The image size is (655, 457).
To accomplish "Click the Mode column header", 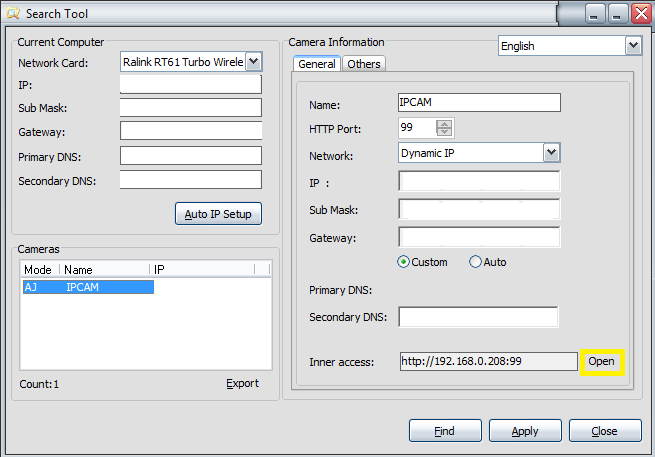I will [x=39, y=269].
